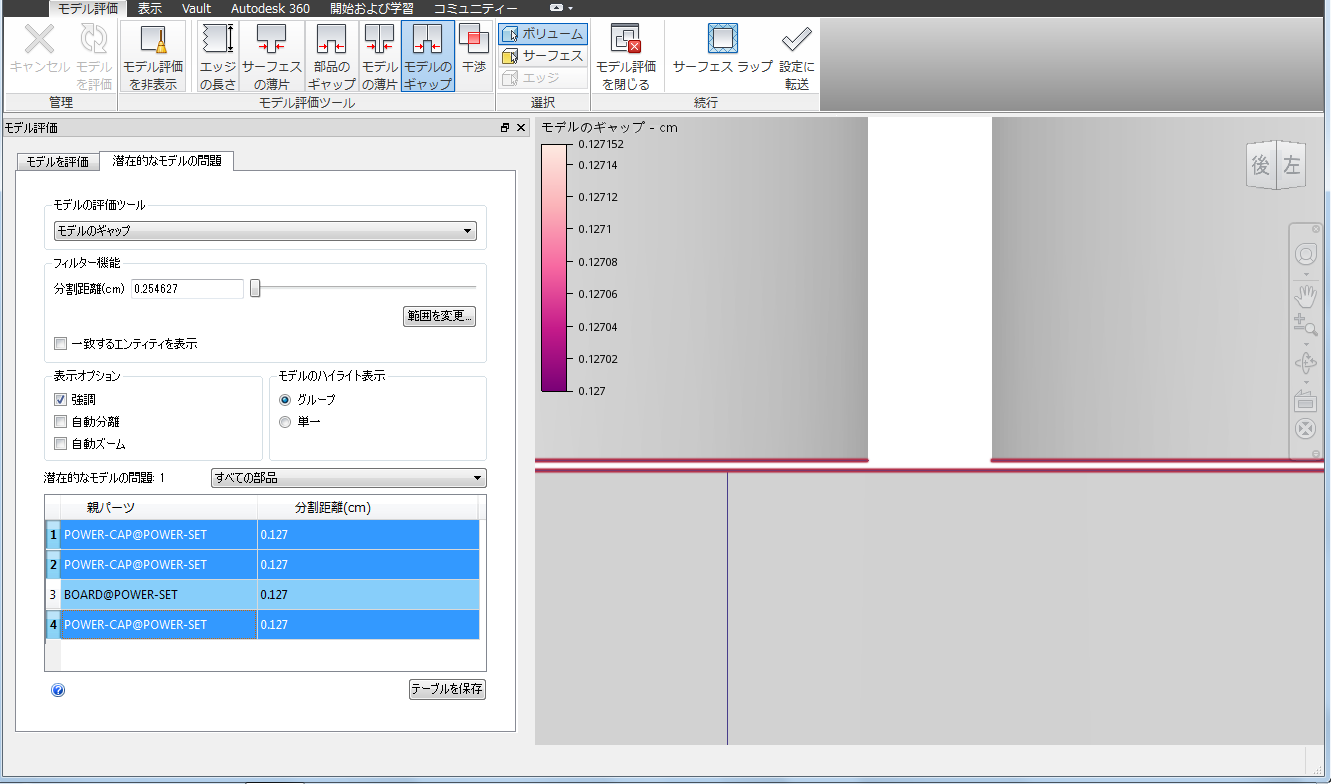Select the エッジの長さ edge length tool

217,57
